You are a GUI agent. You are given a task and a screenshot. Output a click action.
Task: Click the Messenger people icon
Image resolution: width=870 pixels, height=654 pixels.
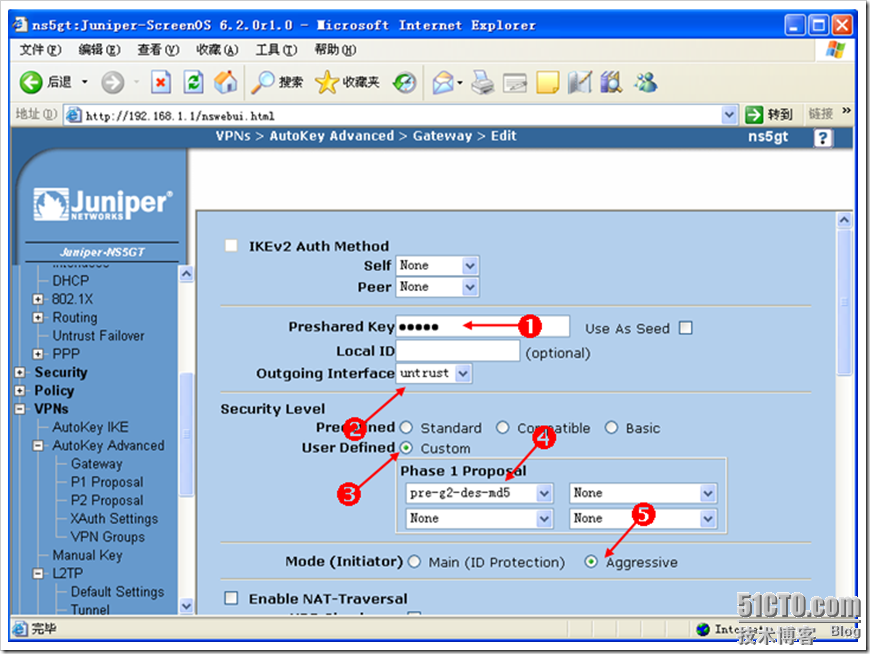pyautogui.click(x=646, y=83)
